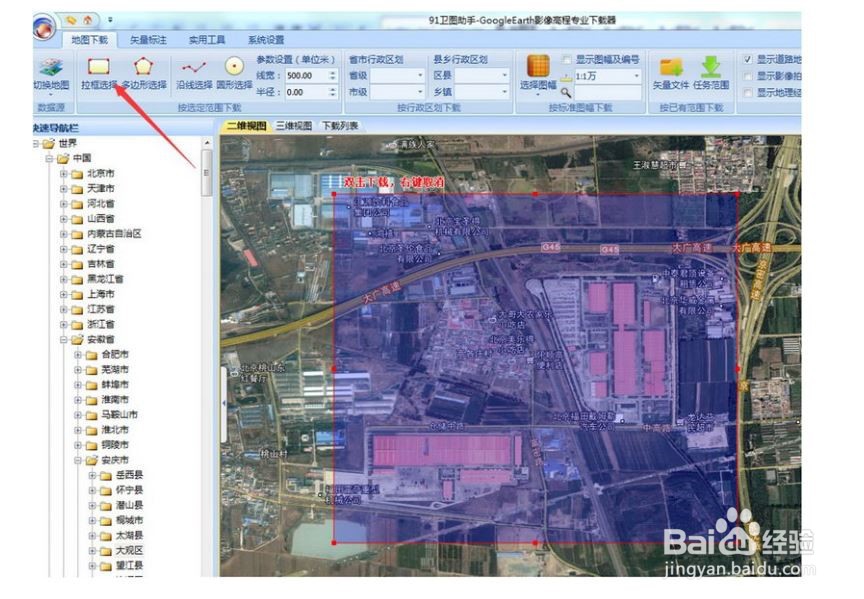This screenshot has height=599, width=864.
Task: Click the tag icon in quick access toolbar
Action: click(x=71, y=20)
